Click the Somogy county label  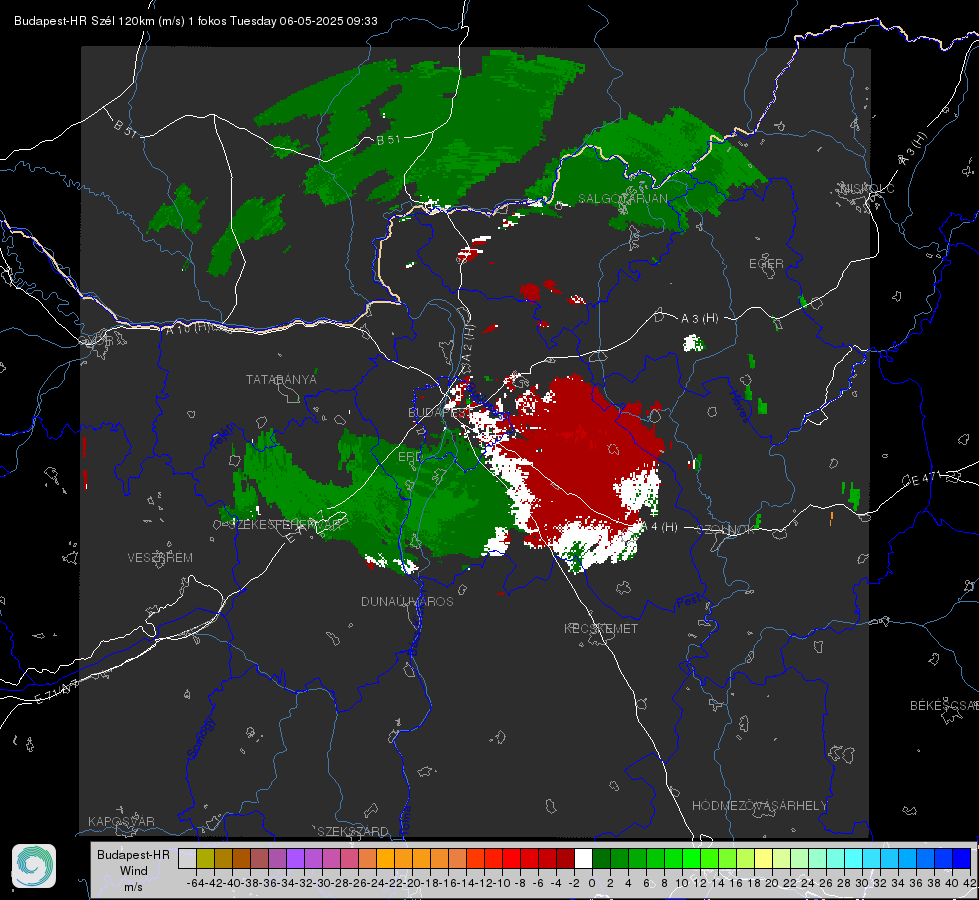click(x=201, y=738)
